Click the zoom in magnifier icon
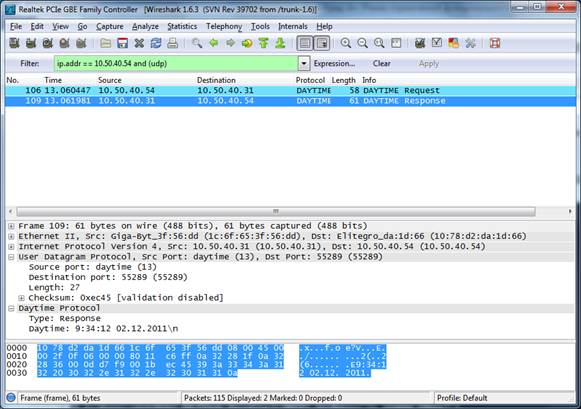This screenshot has height=409, width=581. (346, 43)
